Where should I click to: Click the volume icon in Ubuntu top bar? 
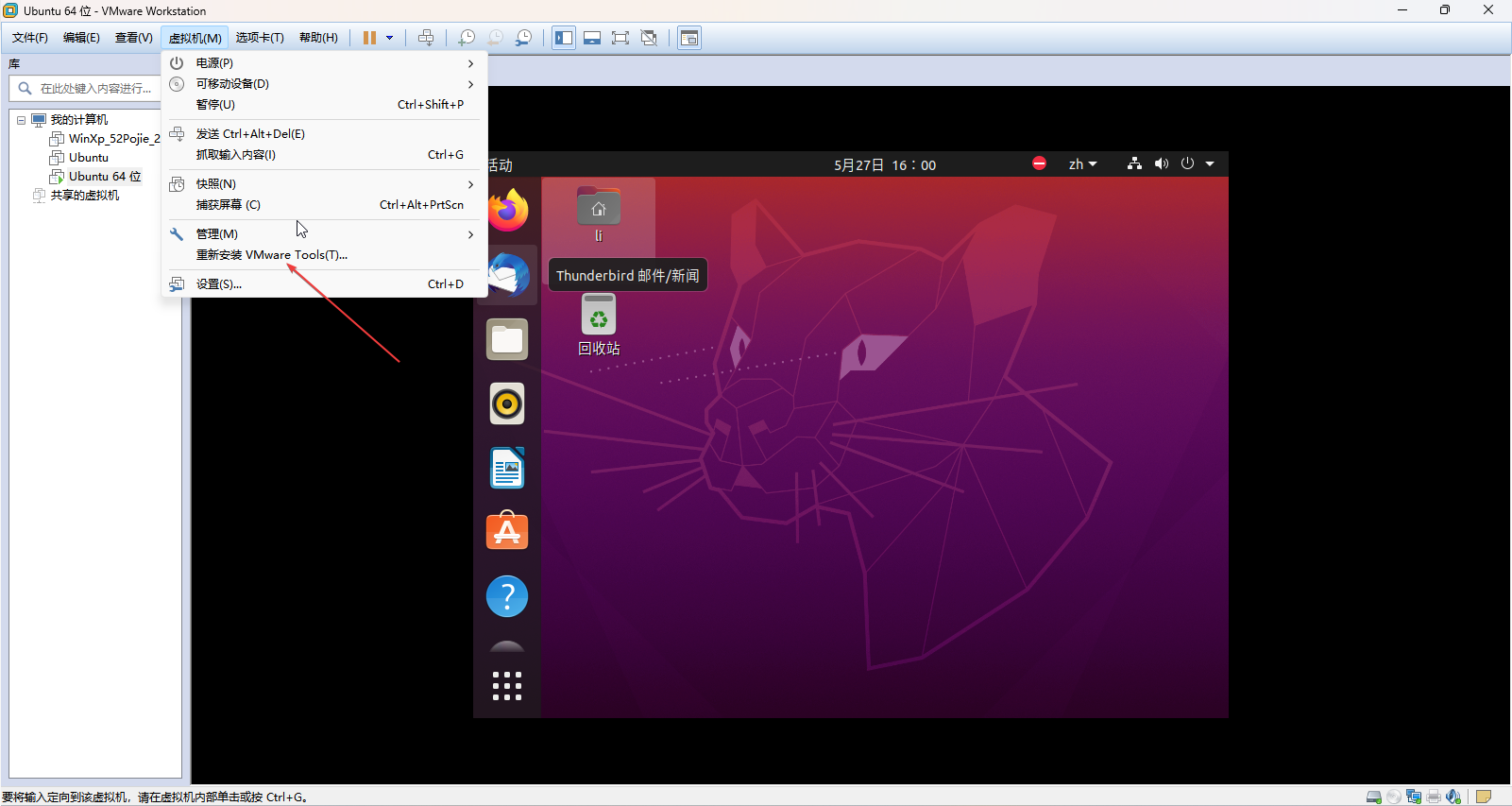click(x=1162, y=164)
